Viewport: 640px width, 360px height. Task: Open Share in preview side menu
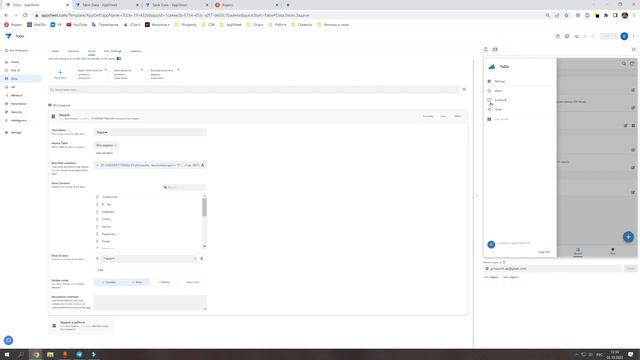(498, 109)
